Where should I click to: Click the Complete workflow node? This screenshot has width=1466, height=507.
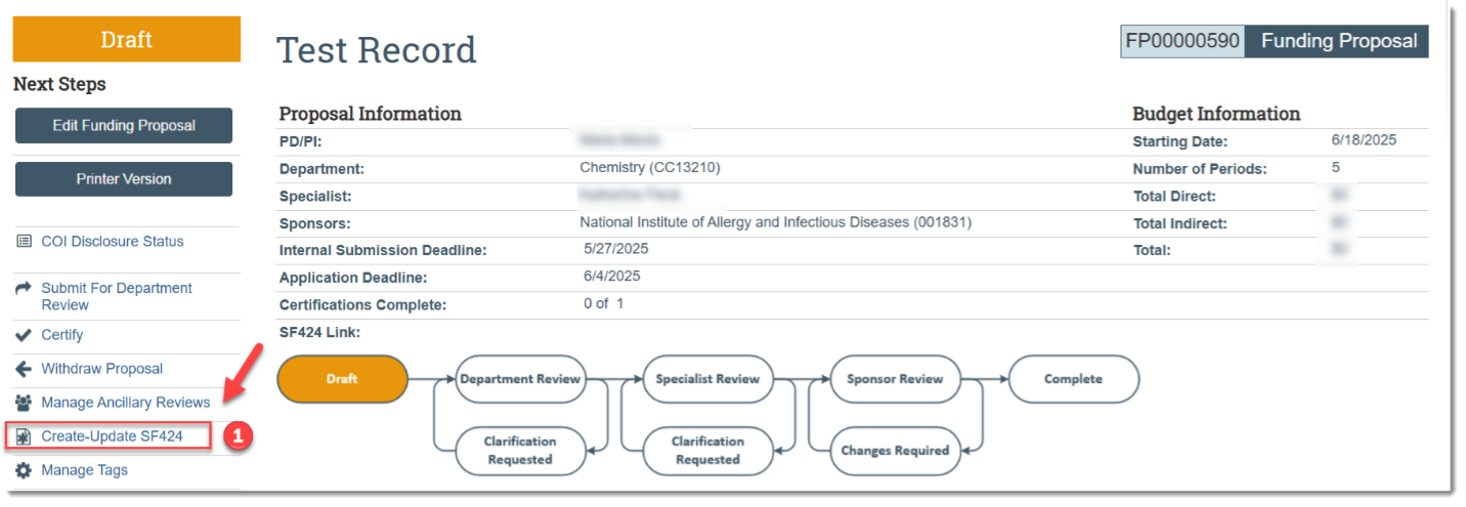(1073, 379)
